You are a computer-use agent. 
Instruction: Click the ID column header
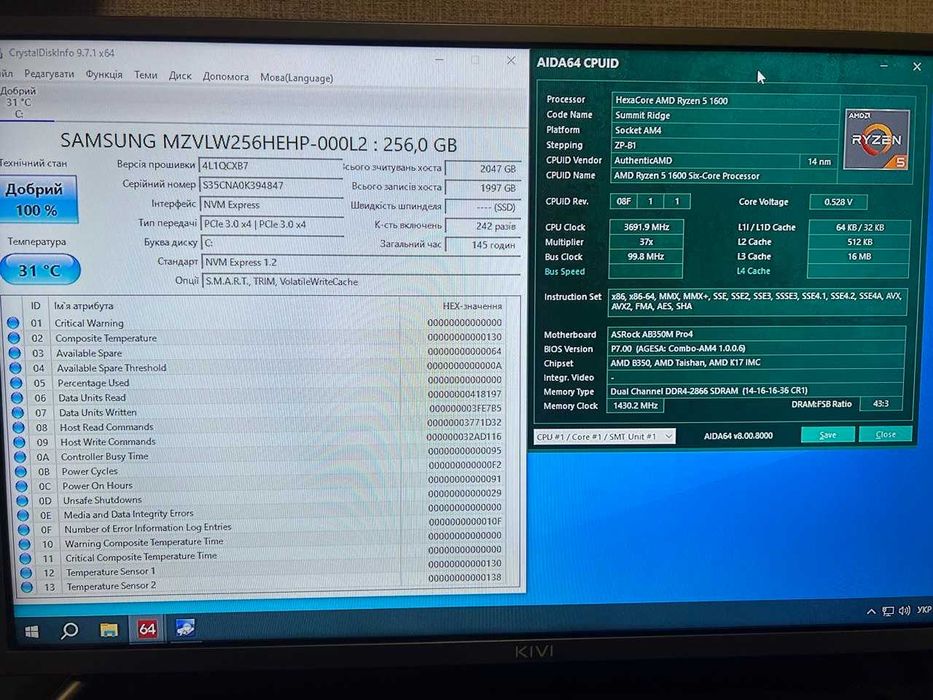(36, 306)
